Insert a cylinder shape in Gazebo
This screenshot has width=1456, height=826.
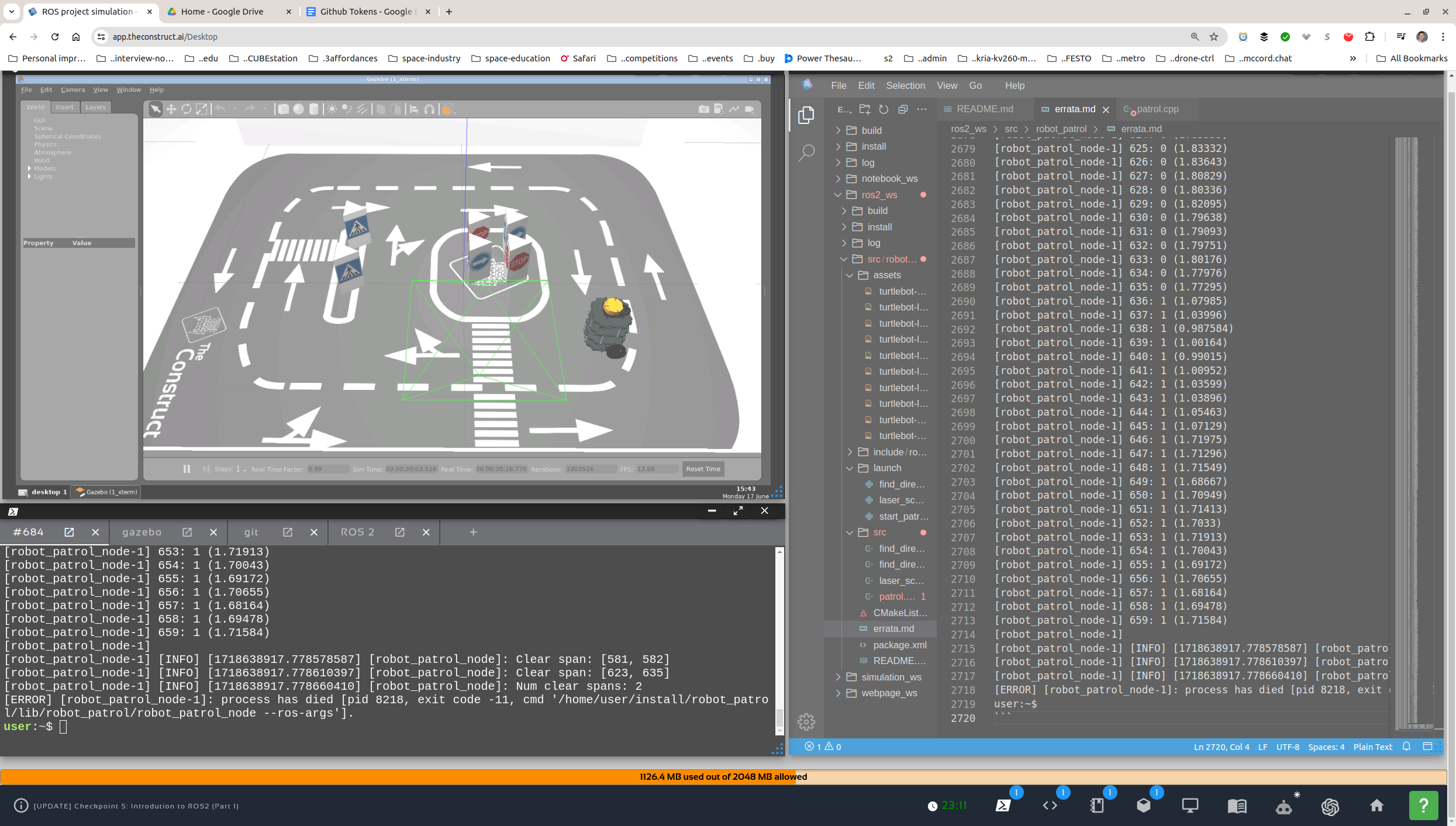pyautogui.click(x=314, y=109)
